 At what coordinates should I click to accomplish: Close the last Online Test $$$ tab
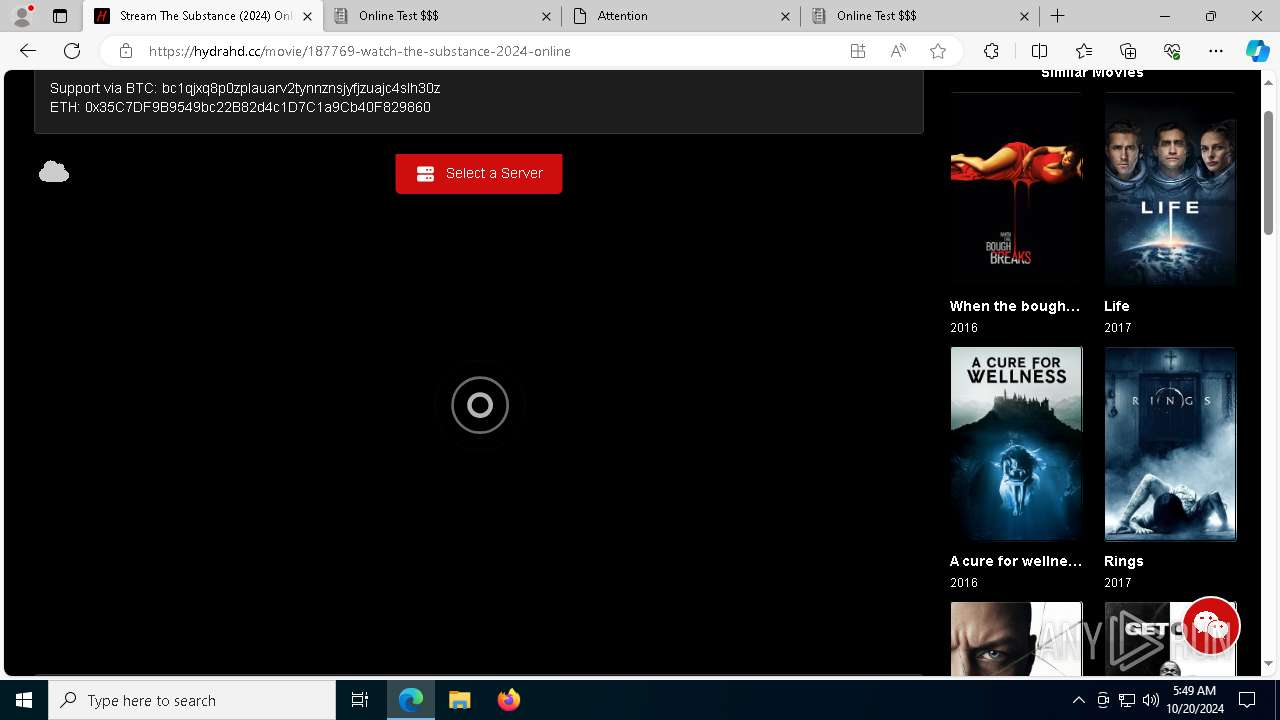1024,16
